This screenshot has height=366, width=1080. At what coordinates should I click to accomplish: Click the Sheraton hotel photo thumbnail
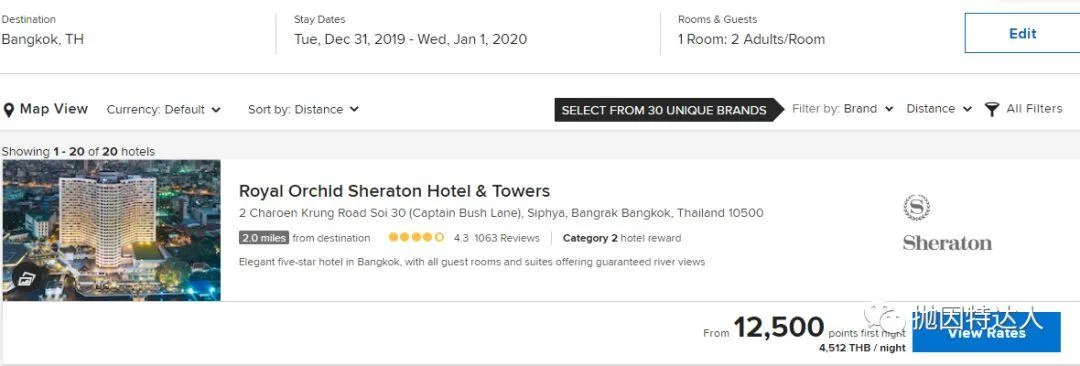[112, 230]
